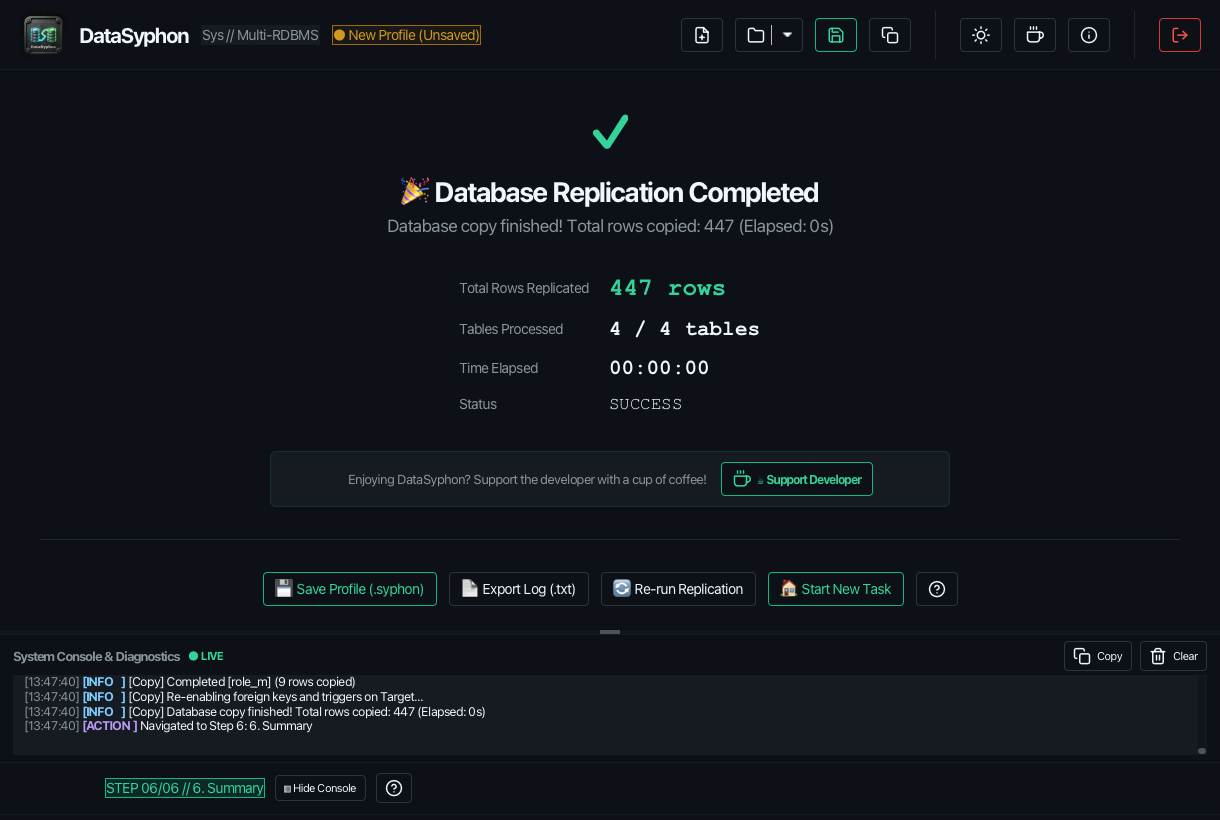Image resolution: width=1220 pixels, height=820 pixels.
Task: Click the 4 / 4 tables value
Action: pos(685,329)
